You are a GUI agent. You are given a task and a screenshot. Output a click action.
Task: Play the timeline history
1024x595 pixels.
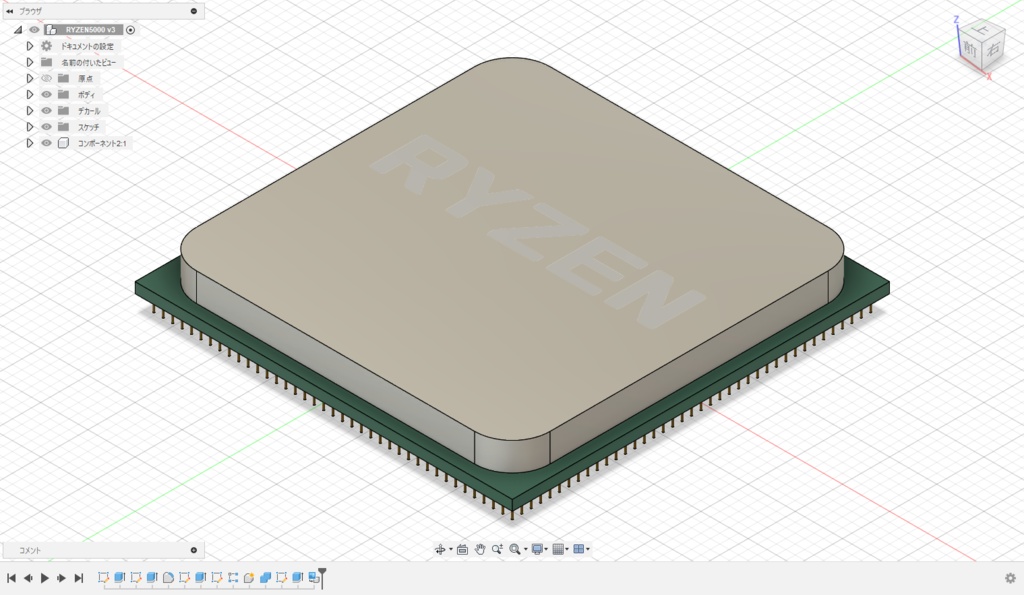44,578
